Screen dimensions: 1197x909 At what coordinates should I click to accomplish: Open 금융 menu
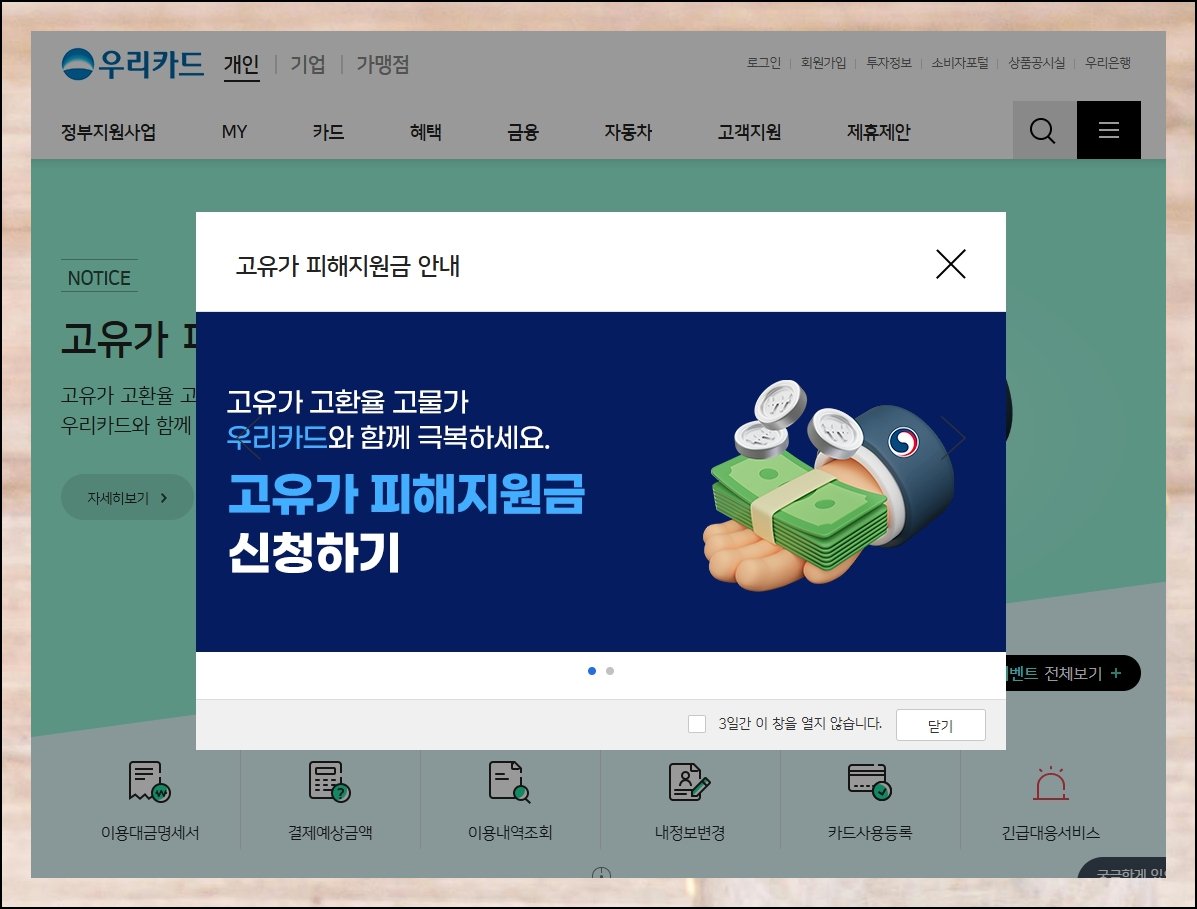coord(523,132)
